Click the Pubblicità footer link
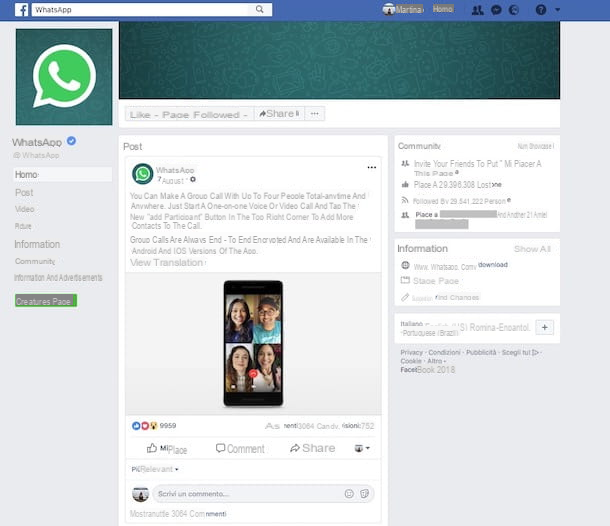Screen dimensions: 610x526 481,352
